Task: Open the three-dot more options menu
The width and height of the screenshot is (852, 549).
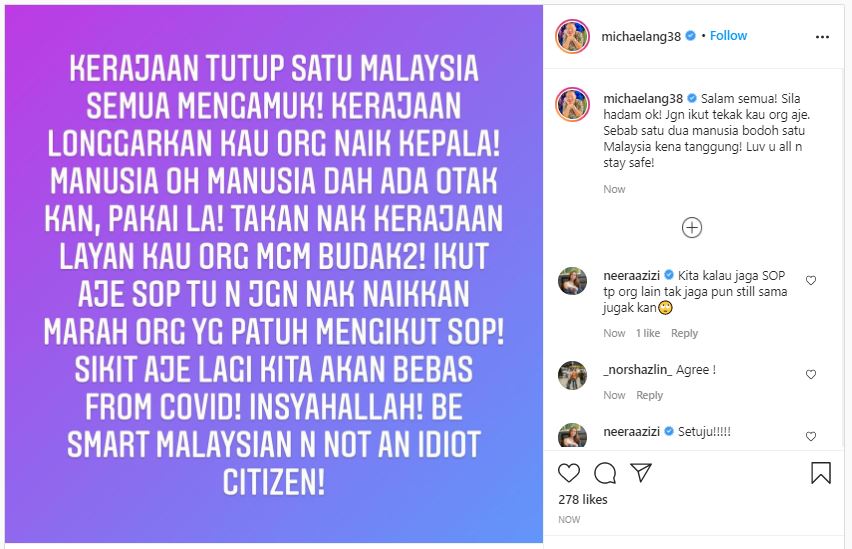Action: 822,36
